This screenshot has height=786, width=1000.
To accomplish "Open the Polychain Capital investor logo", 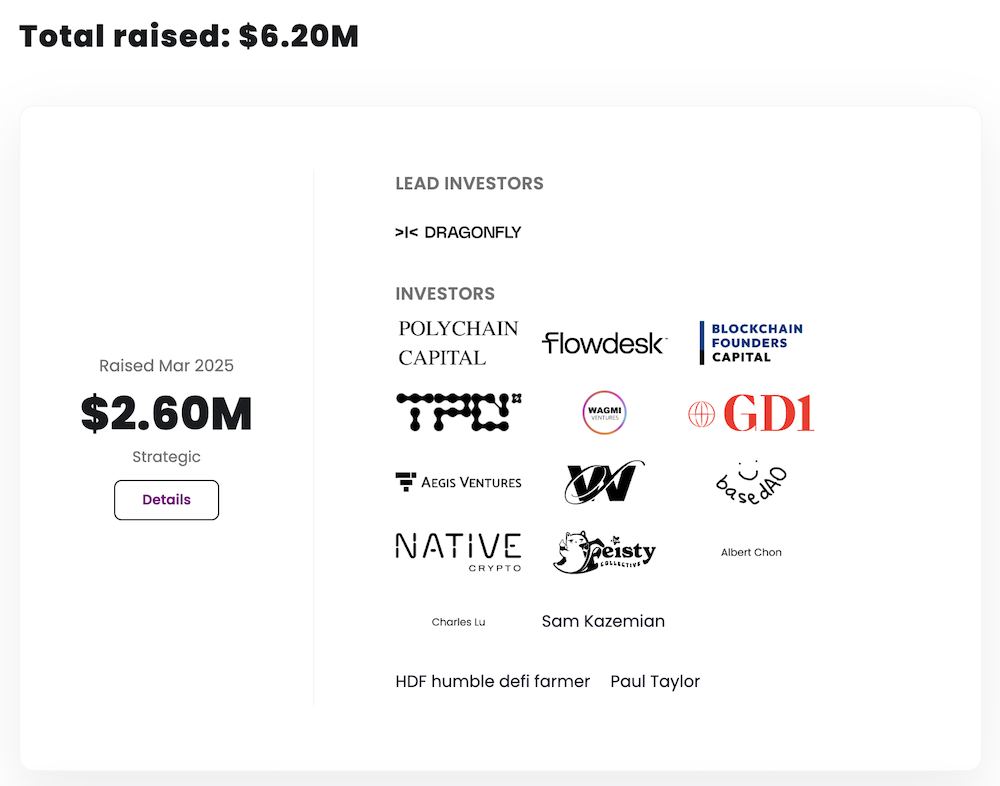I will coord(458,341).
